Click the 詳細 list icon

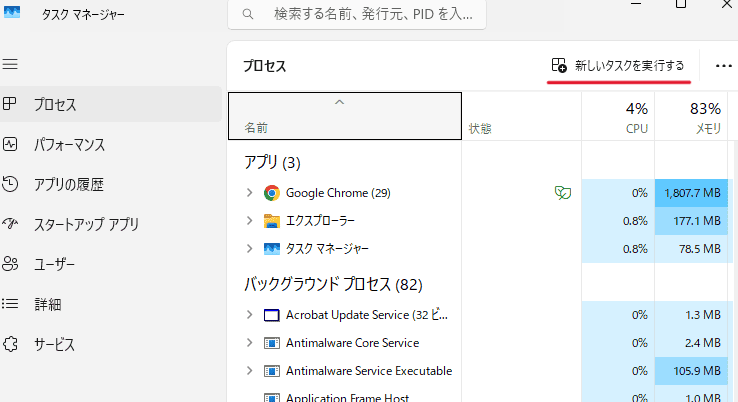click(x=10, y=304)
